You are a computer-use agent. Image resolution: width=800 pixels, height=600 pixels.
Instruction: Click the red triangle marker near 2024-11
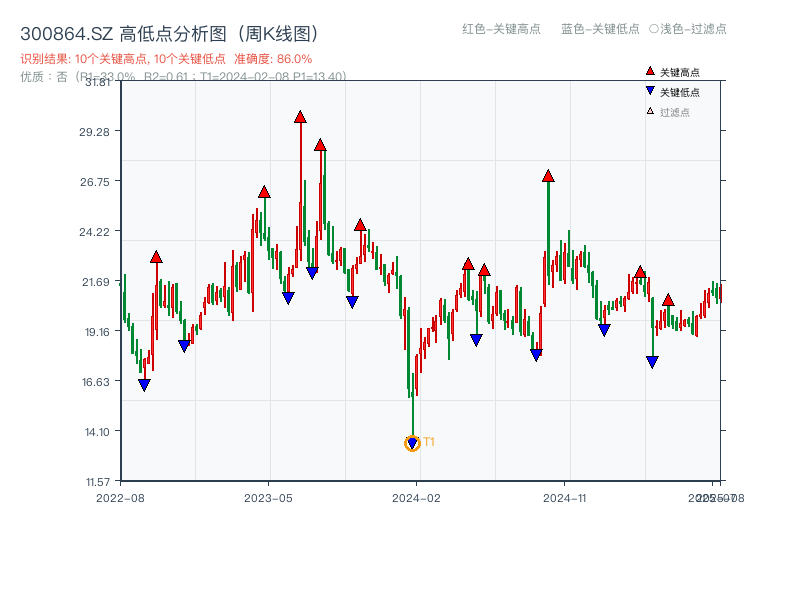click(548, 175)
